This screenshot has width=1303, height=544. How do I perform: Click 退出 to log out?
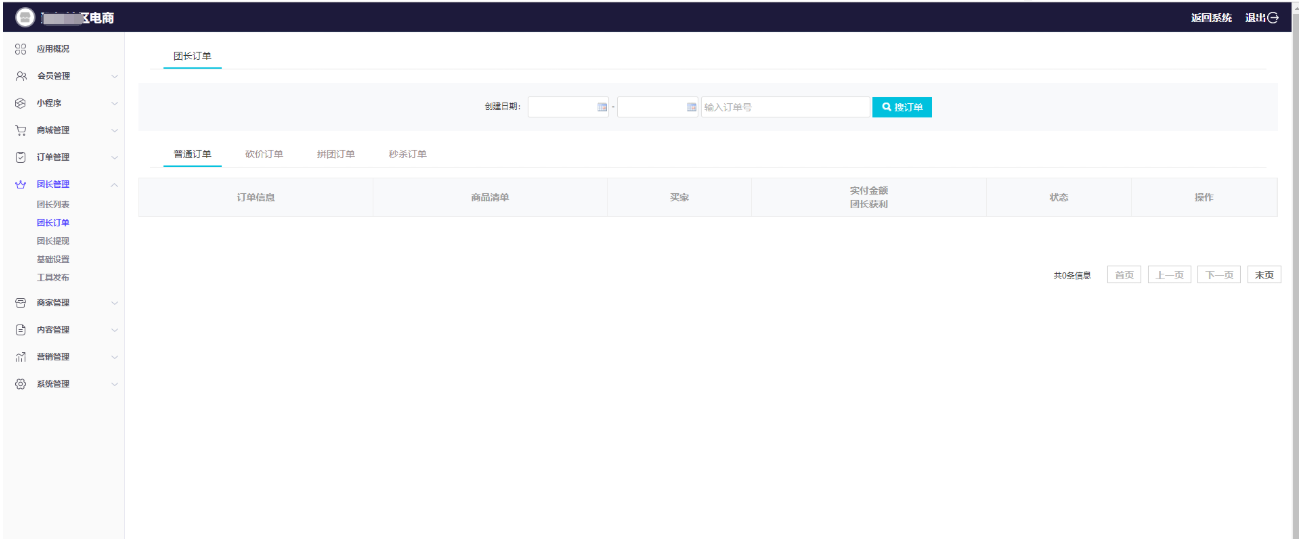tap(1261, 18)
